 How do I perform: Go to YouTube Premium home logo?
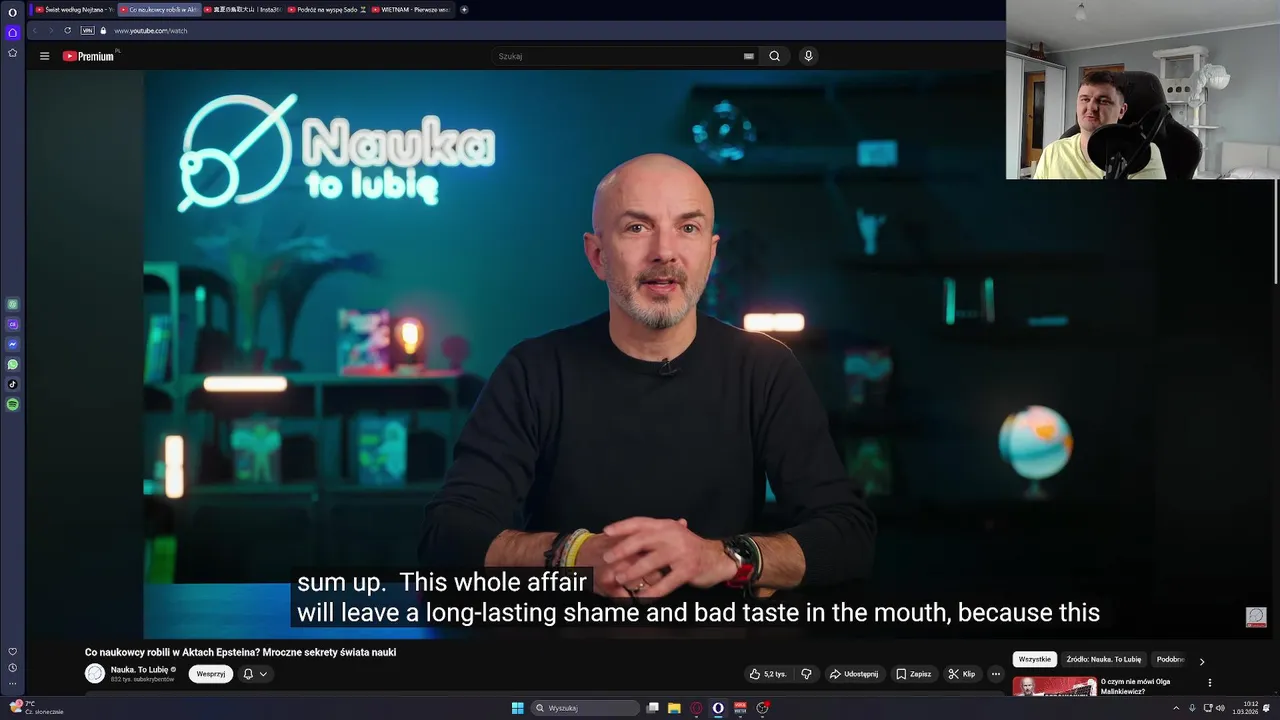[x=89, y=56]
